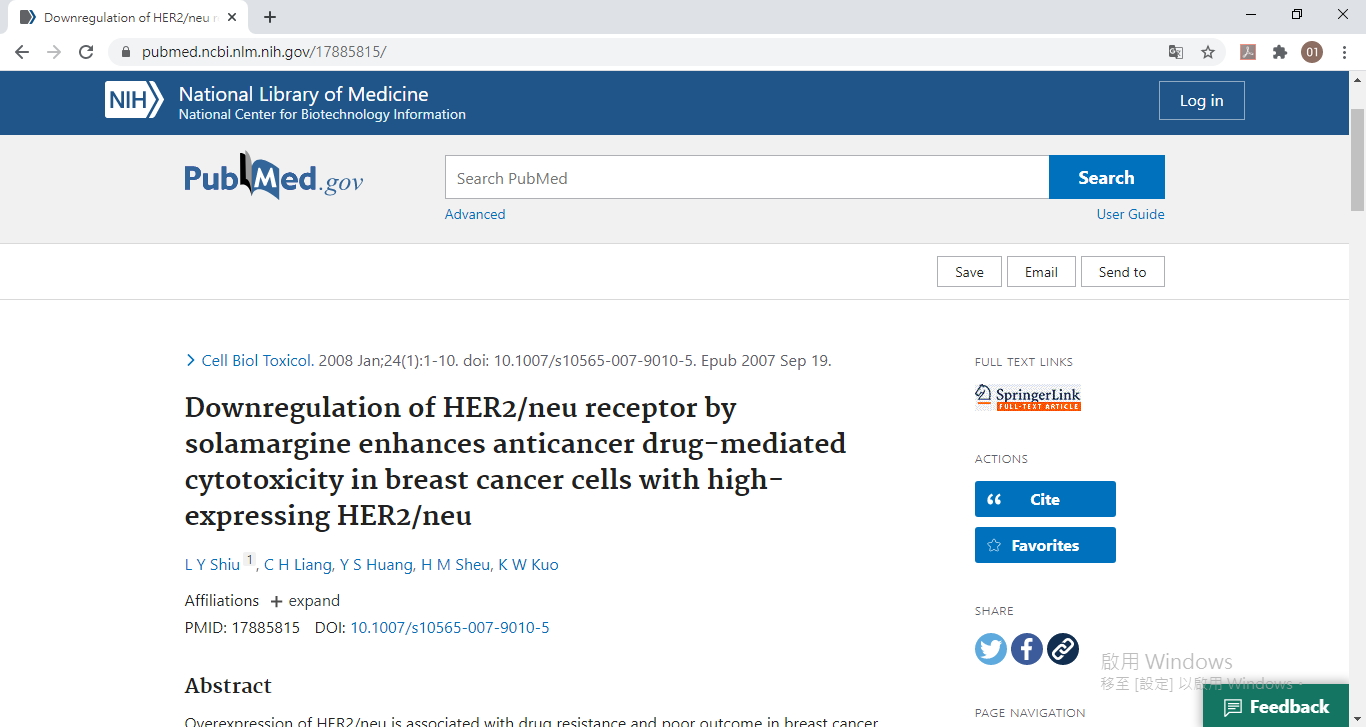Click the NIH logo
The image size is (1366, 727).
(134, 101)
